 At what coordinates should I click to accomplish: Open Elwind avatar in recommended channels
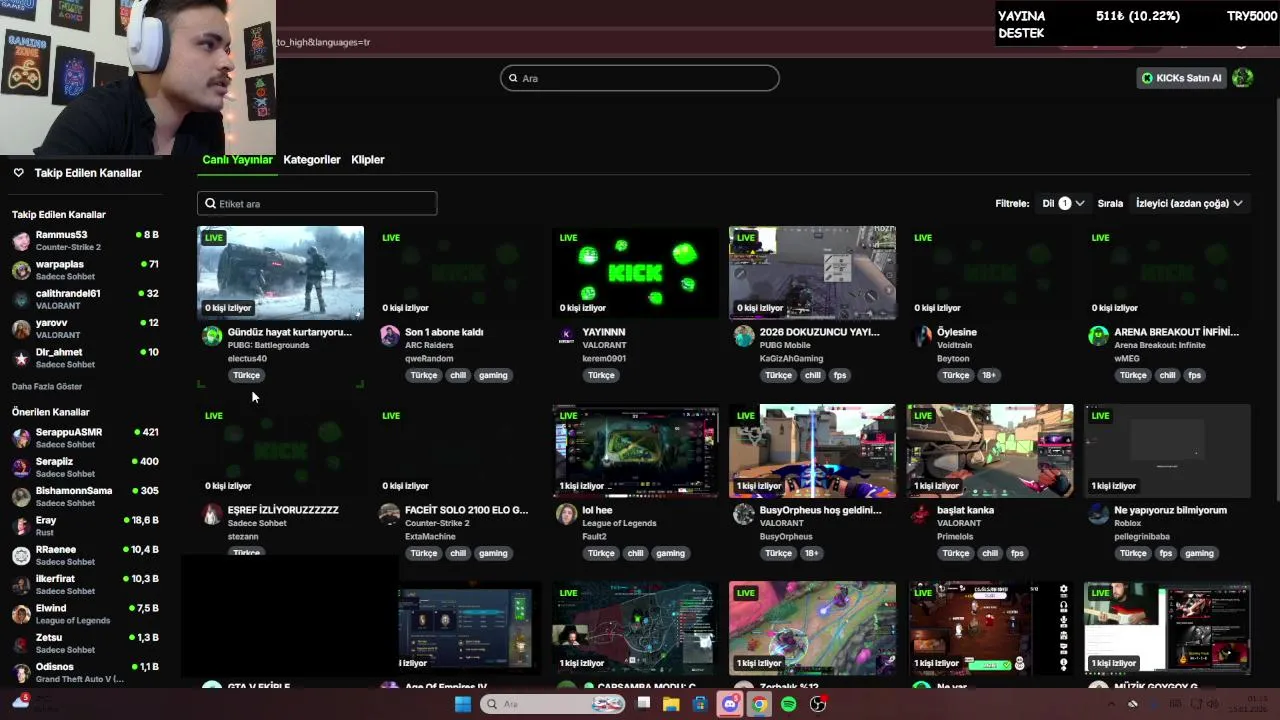(21, 614)
